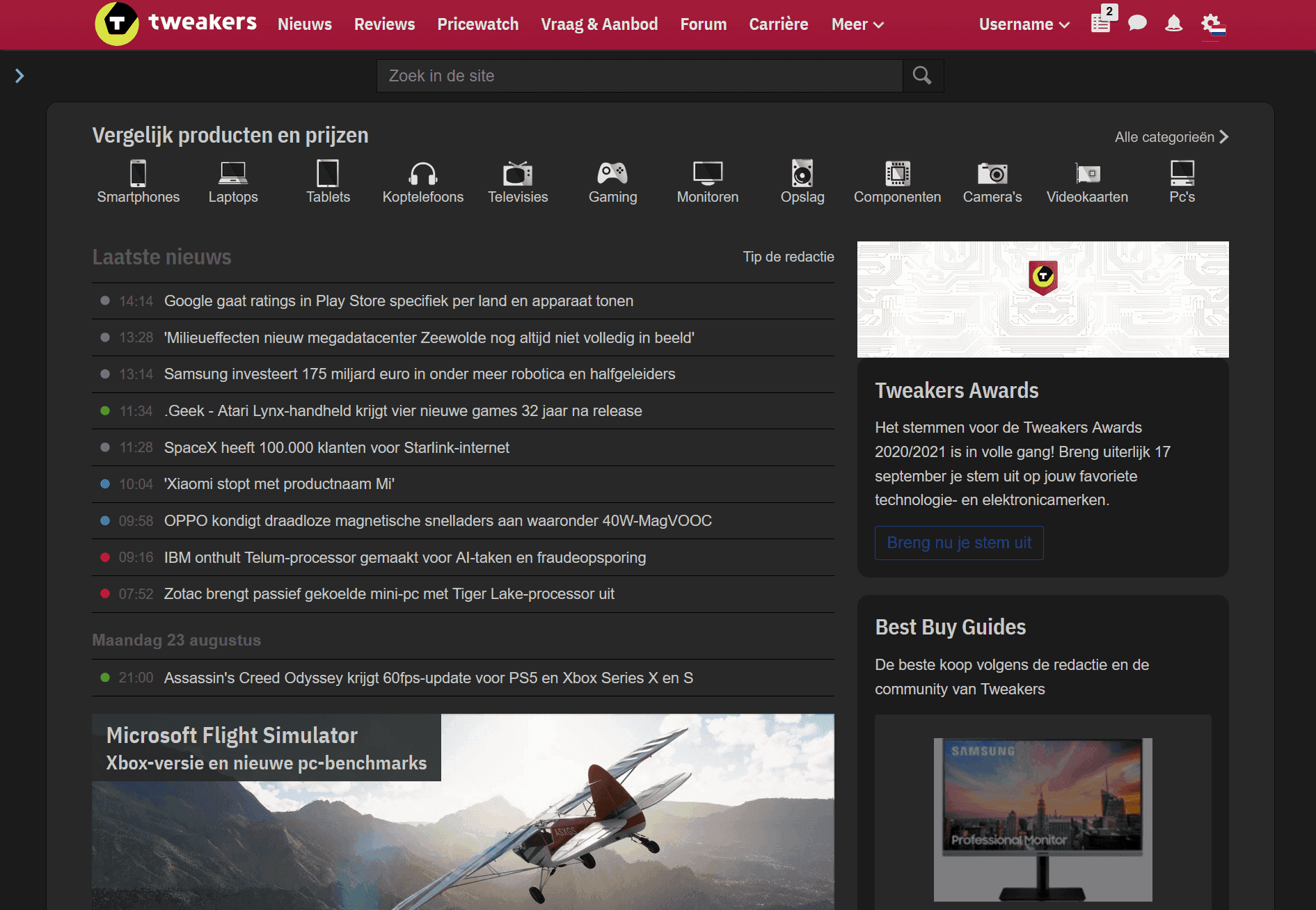Open the Tablets category icon
Image resolution: width=1316 pixels, height=910 pixels.
tap(328, 173)
